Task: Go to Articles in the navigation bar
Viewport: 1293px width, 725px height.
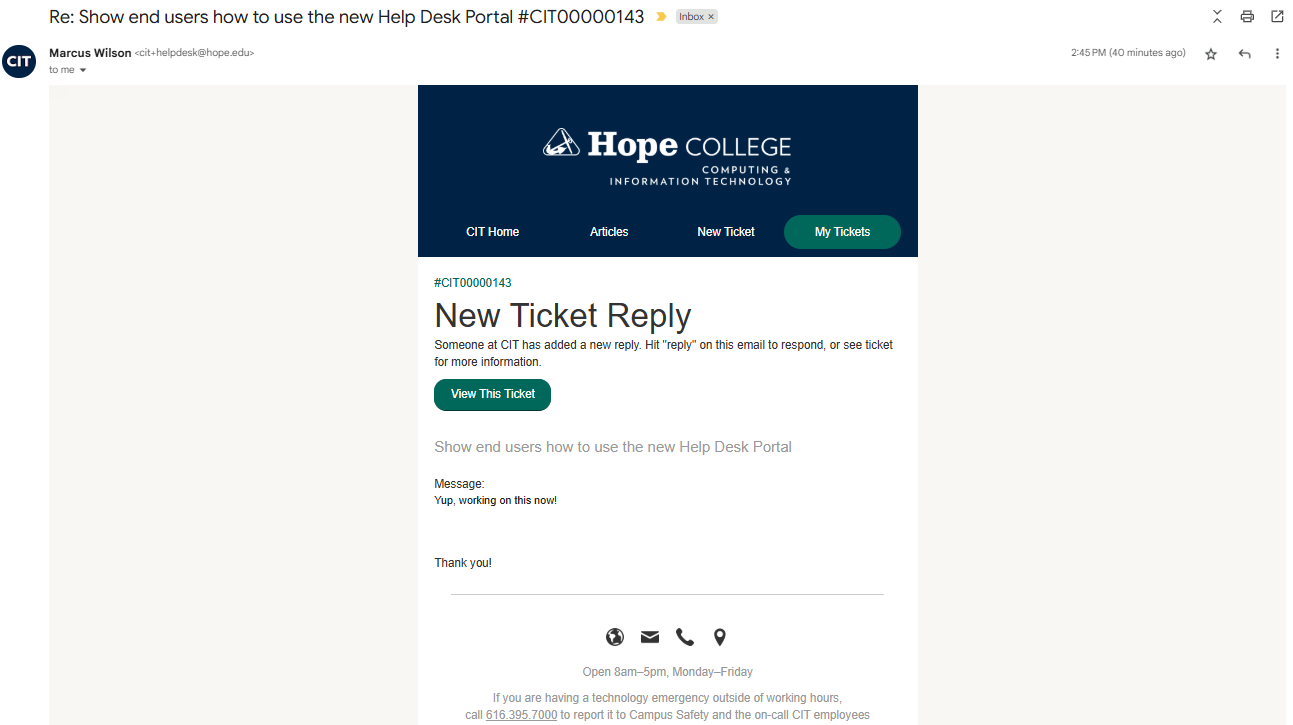Action: [x=609, y=232]
